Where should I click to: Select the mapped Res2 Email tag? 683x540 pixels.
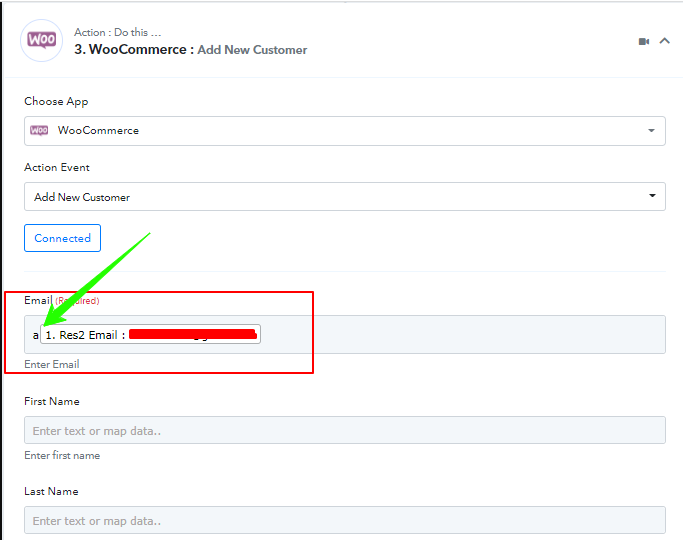pos(150,334)
